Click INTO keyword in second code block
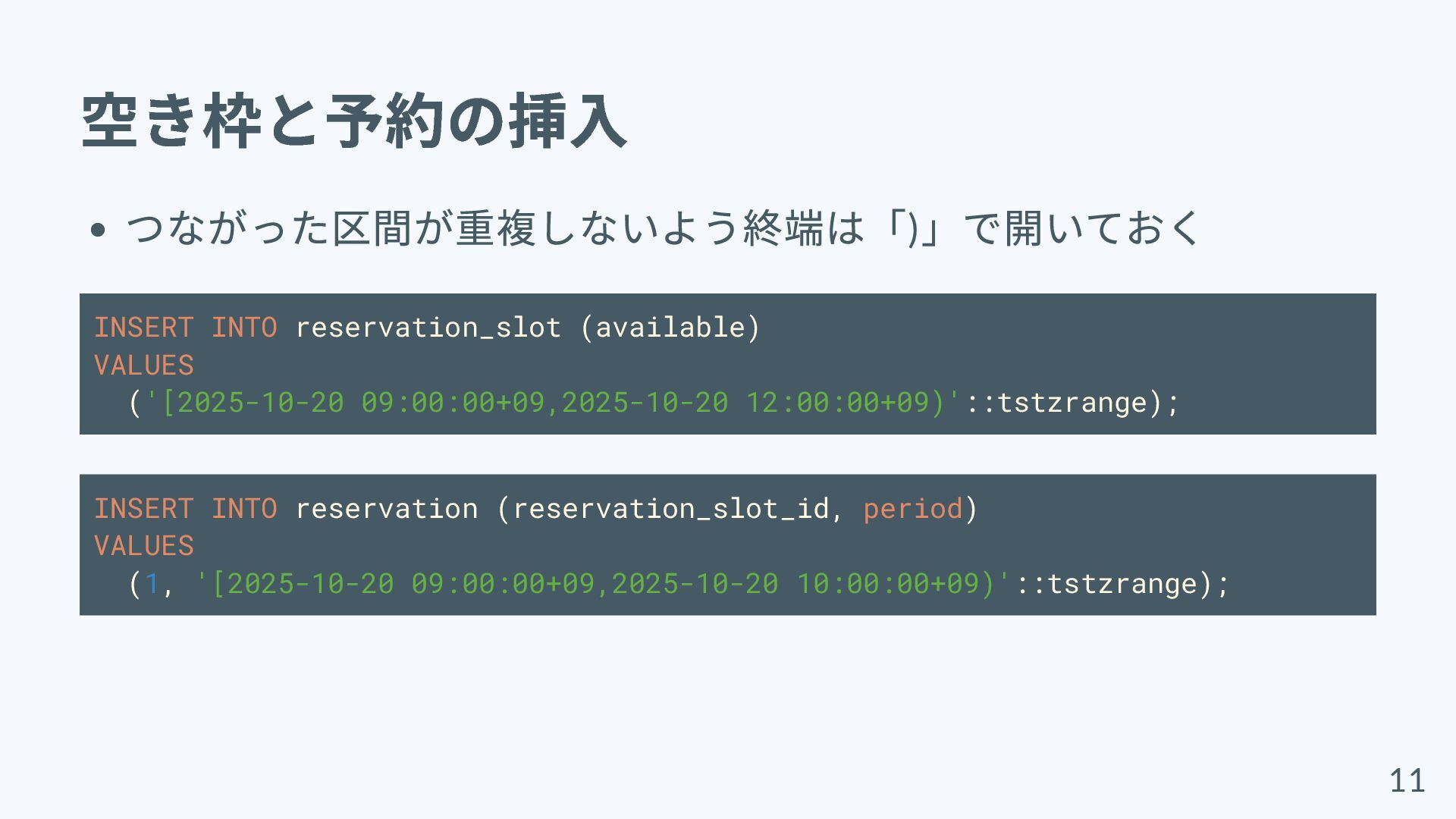Image resolution: width=1456 pixels, height=819 pixels. [244, 509]
